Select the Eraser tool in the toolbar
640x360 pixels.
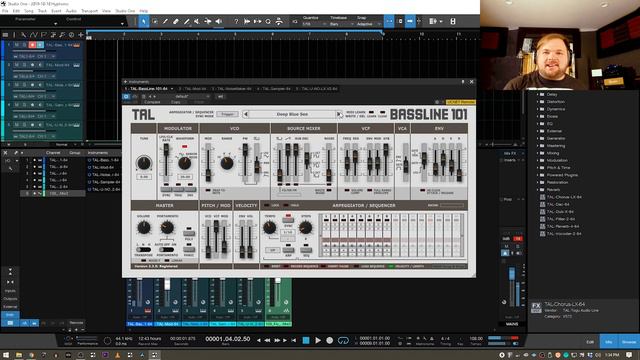[176, 21]
